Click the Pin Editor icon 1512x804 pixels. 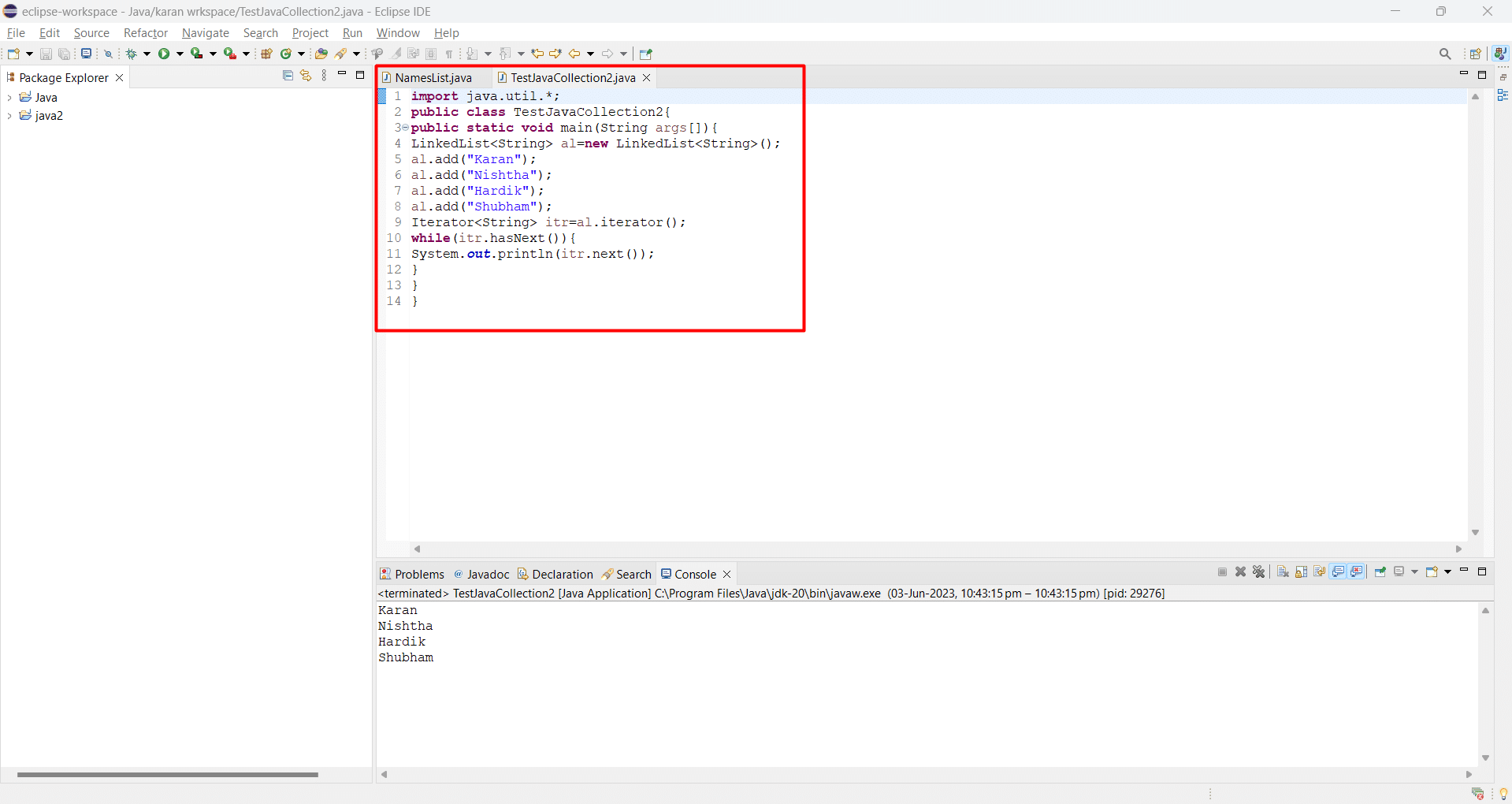(x=646, y=54)
